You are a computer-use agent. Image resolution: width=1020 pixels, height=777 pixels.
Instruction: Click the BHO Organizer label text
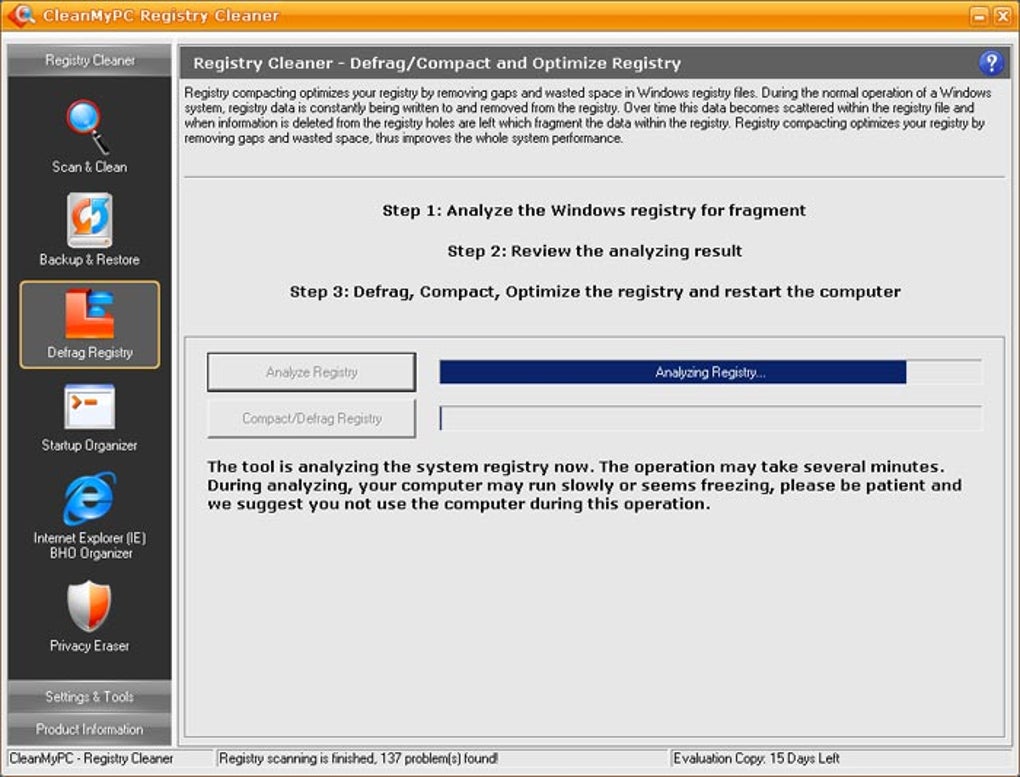click(91, 553)
